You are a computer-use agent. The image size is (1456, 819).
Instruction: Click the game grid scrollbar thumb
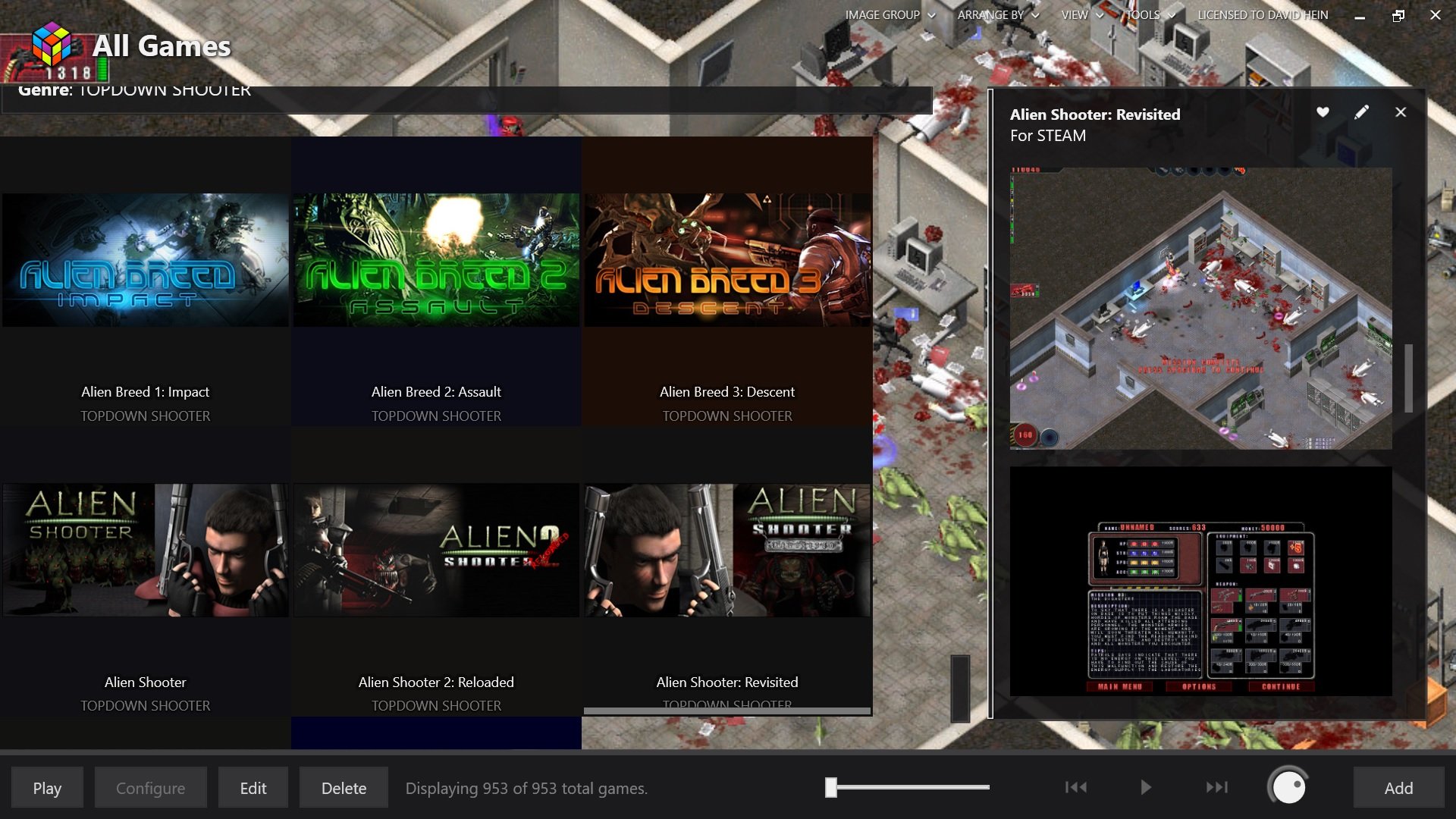pos(960,689)
